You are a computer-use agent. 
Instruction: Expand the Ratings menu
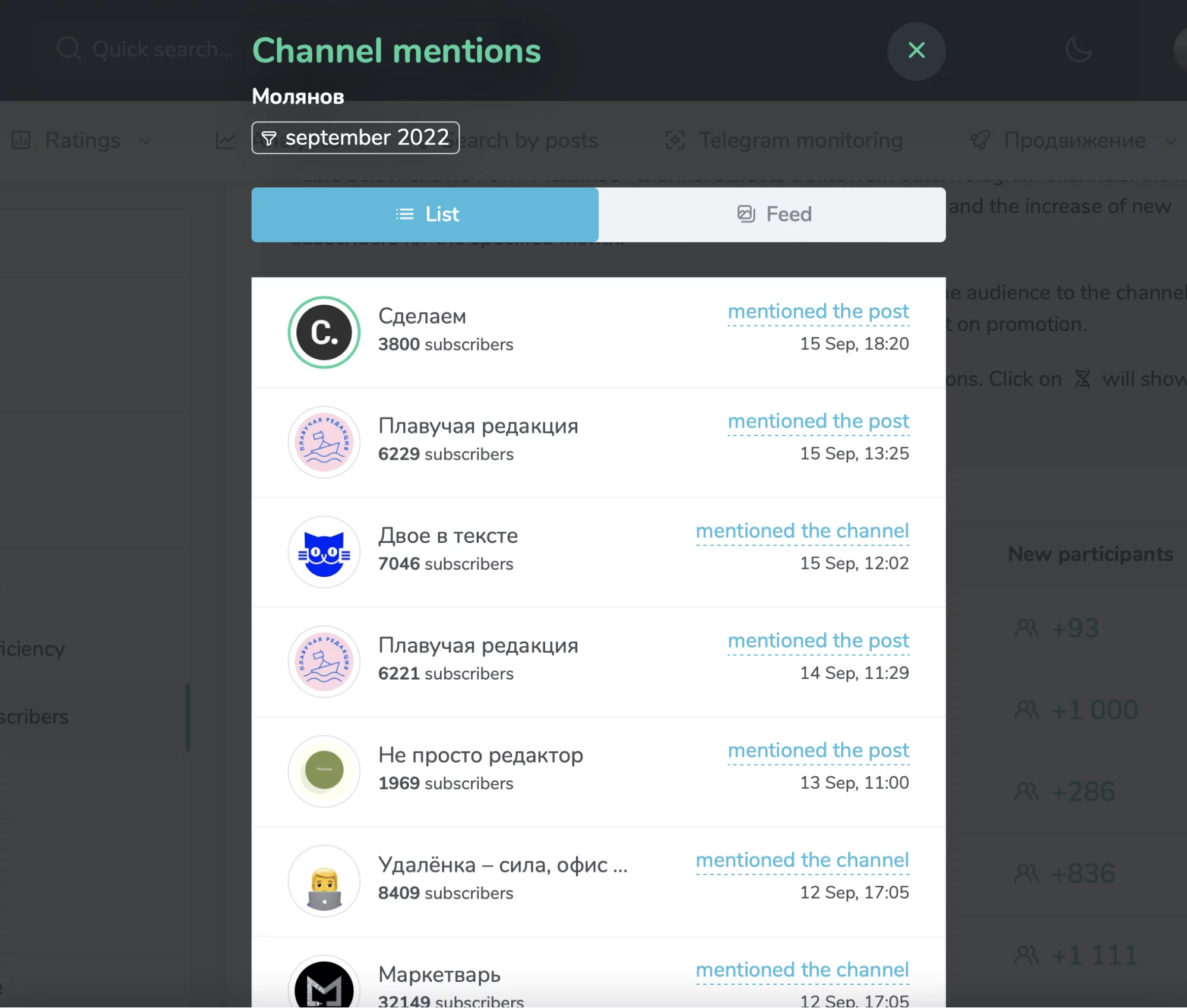coord(83,141)
